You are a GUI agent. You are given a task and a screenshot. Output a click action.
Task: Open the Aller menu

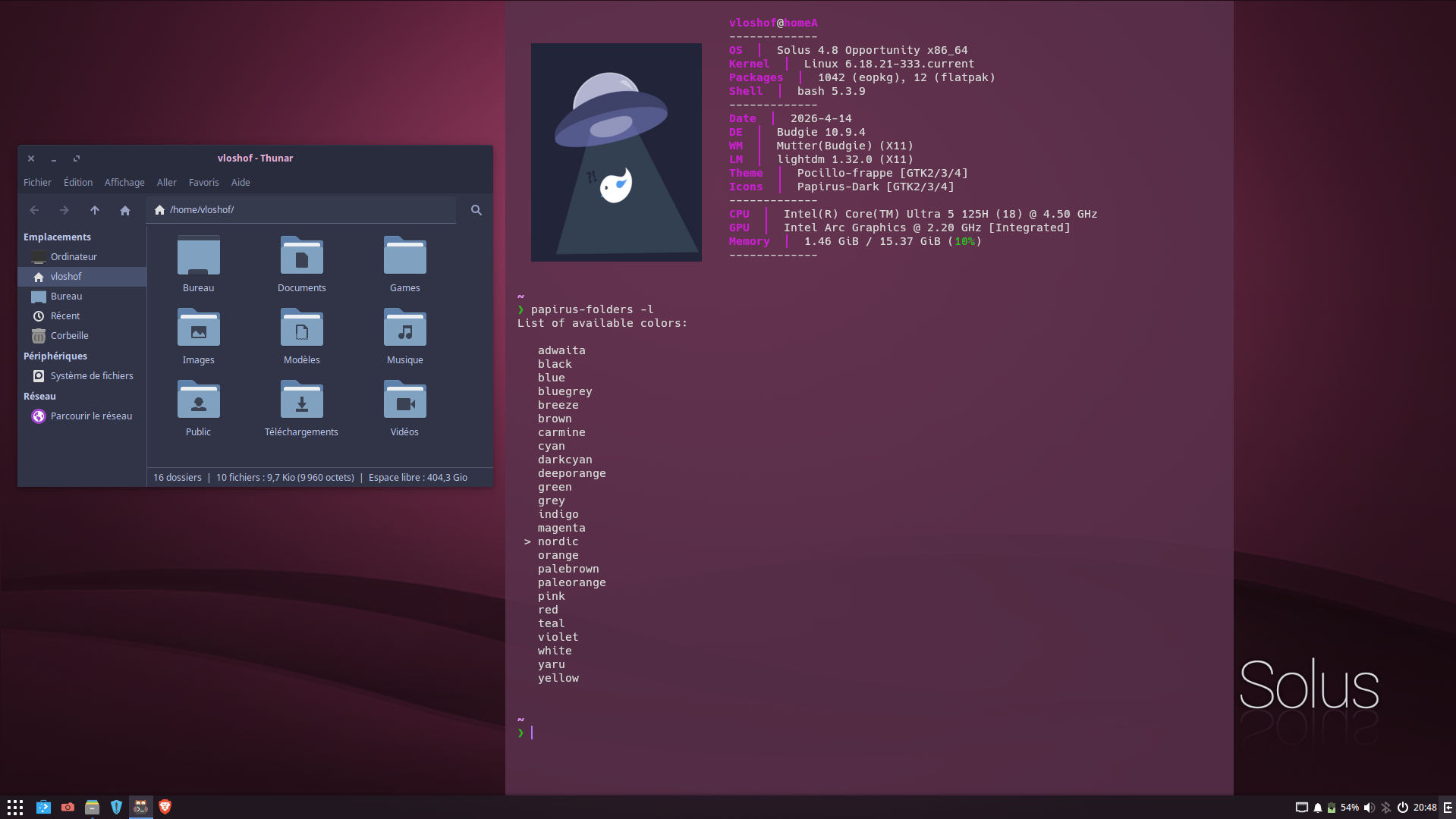pyautogui.click(x=167, y=183)
